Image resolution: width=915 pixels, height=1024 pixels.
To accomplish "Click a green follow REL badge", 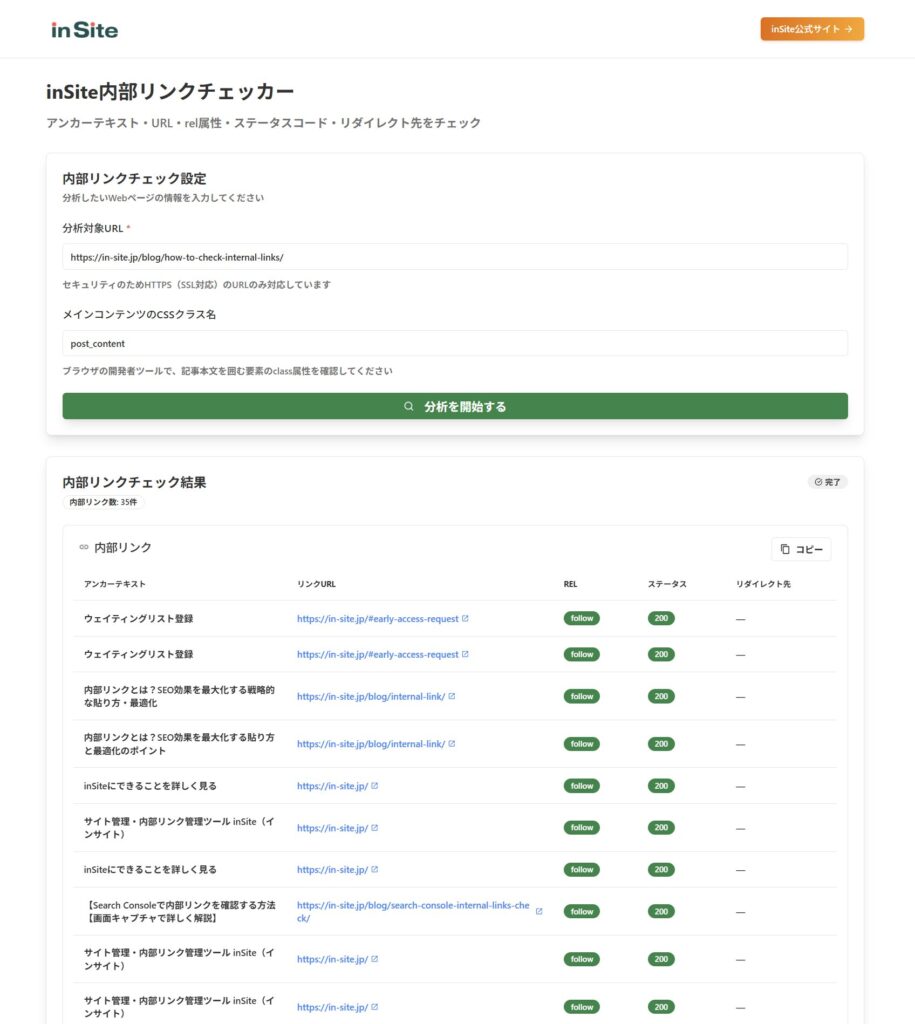I will pyautogui.click(x=581, y=618).
